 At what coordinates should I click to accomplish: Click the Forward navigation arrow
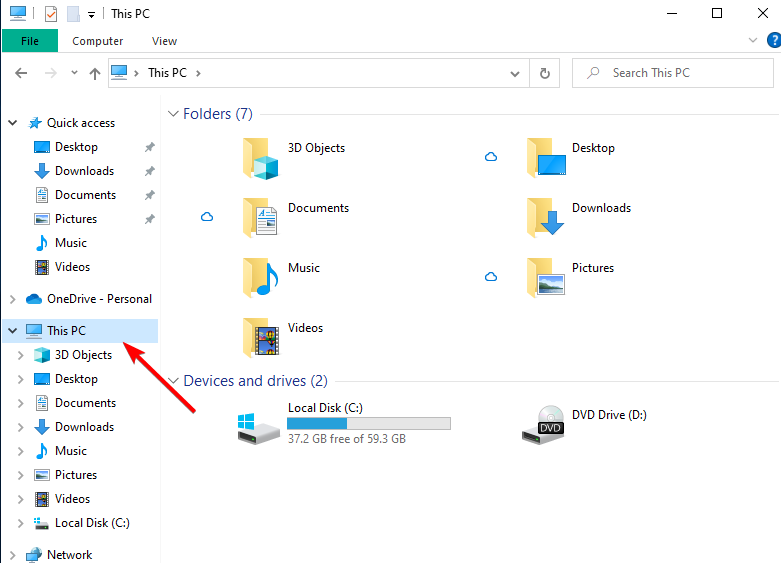tap(50, 73)
